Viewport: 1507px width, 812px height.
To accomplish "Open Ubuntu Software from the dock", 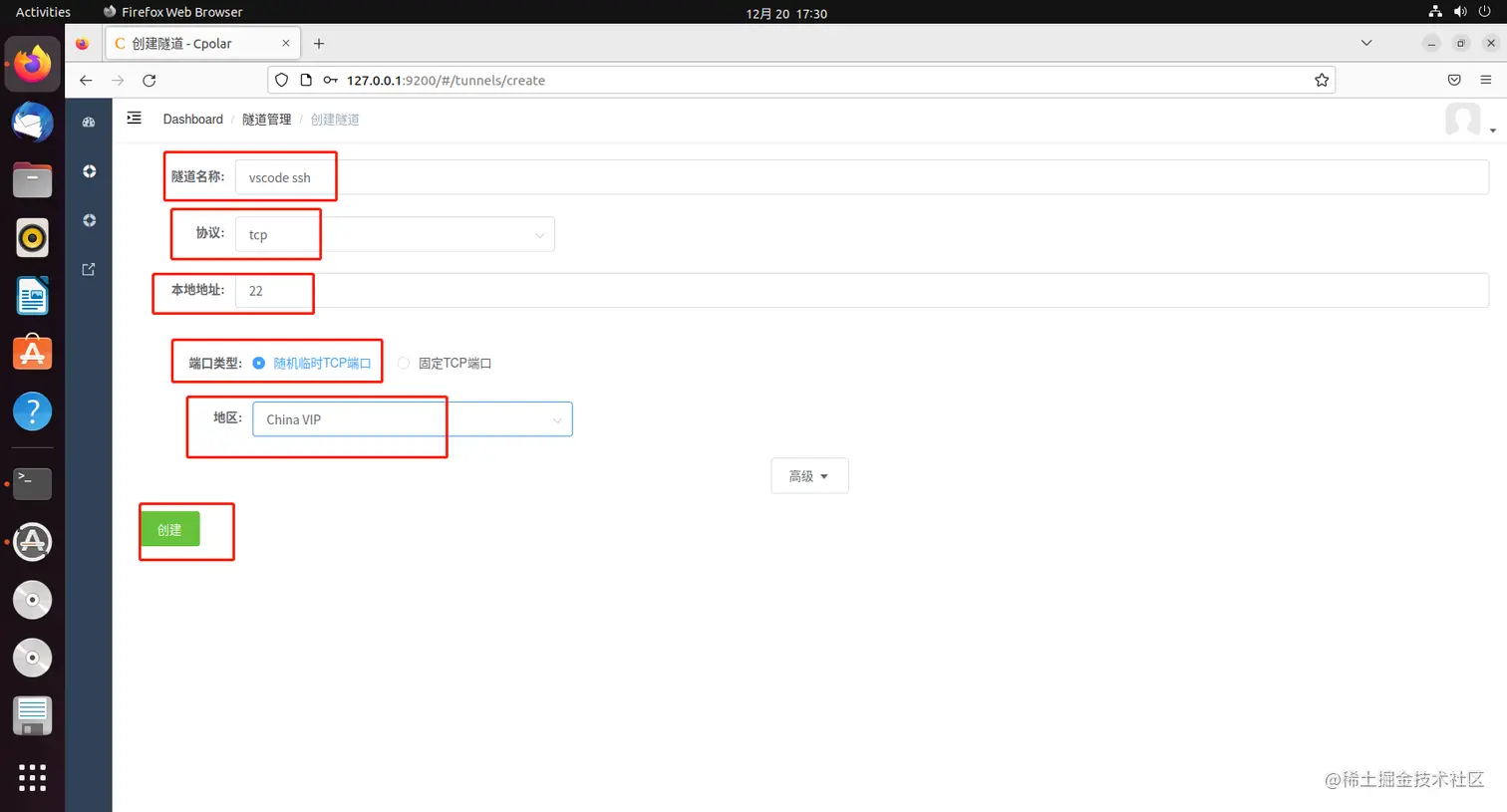I will (x=32, y=354).
